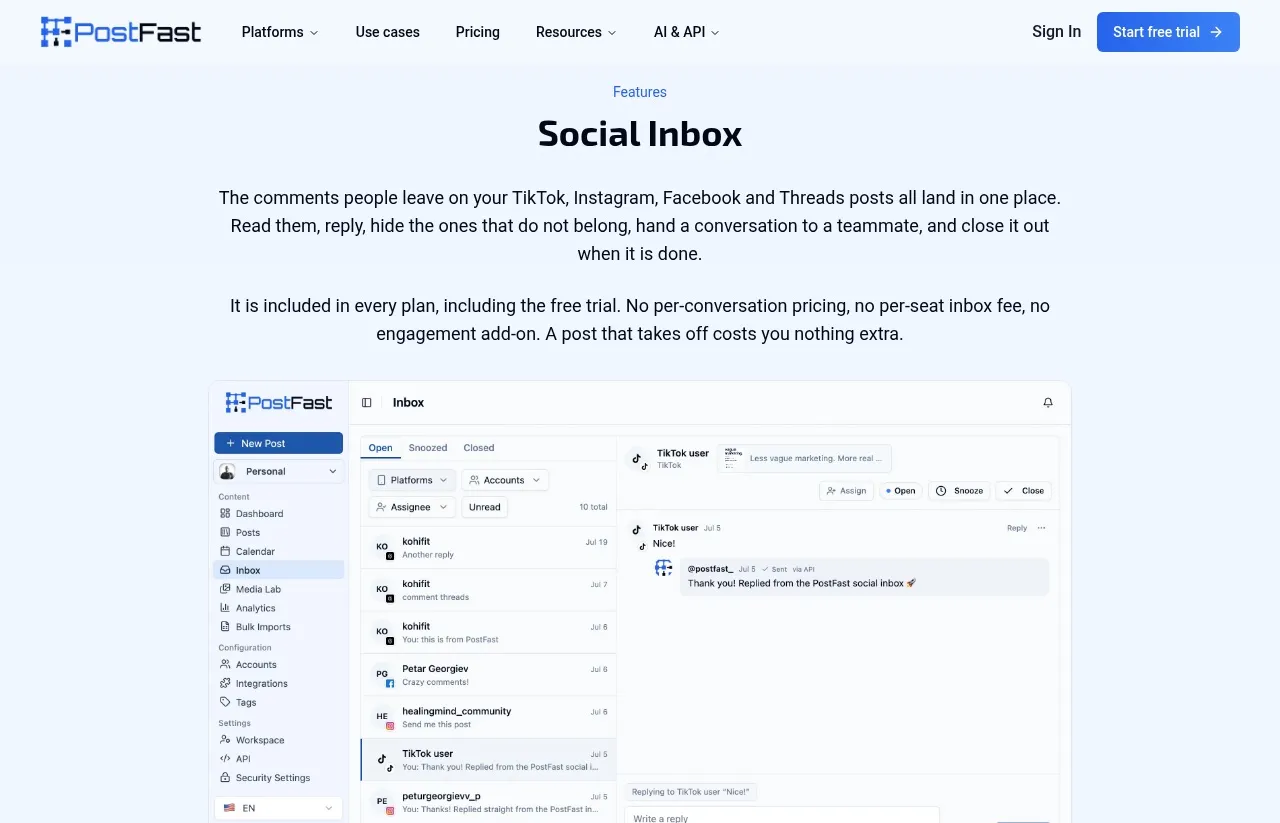Viewport: 1280px width, 823px height.
Task: Toggle the sidebar panel icon beside Inbox title
Action: [x=367, y=403]
